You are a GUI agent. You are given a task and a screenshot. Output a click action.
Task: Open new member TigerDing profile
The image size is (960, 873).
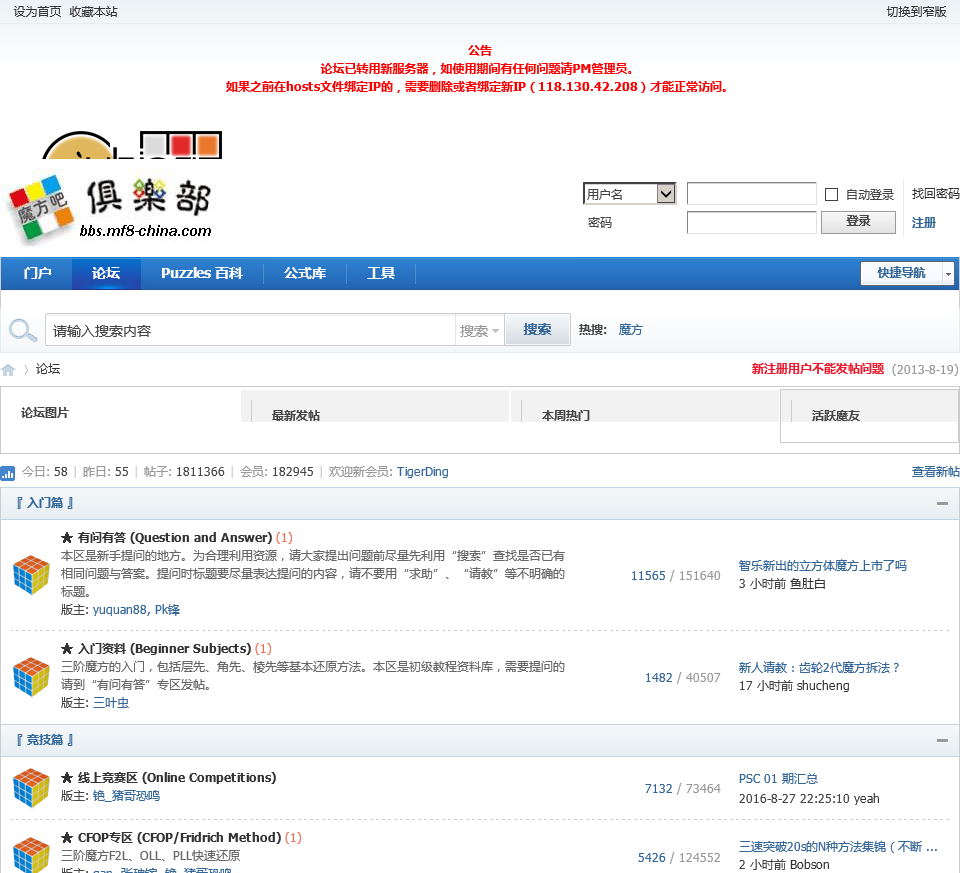coord(422,472)
